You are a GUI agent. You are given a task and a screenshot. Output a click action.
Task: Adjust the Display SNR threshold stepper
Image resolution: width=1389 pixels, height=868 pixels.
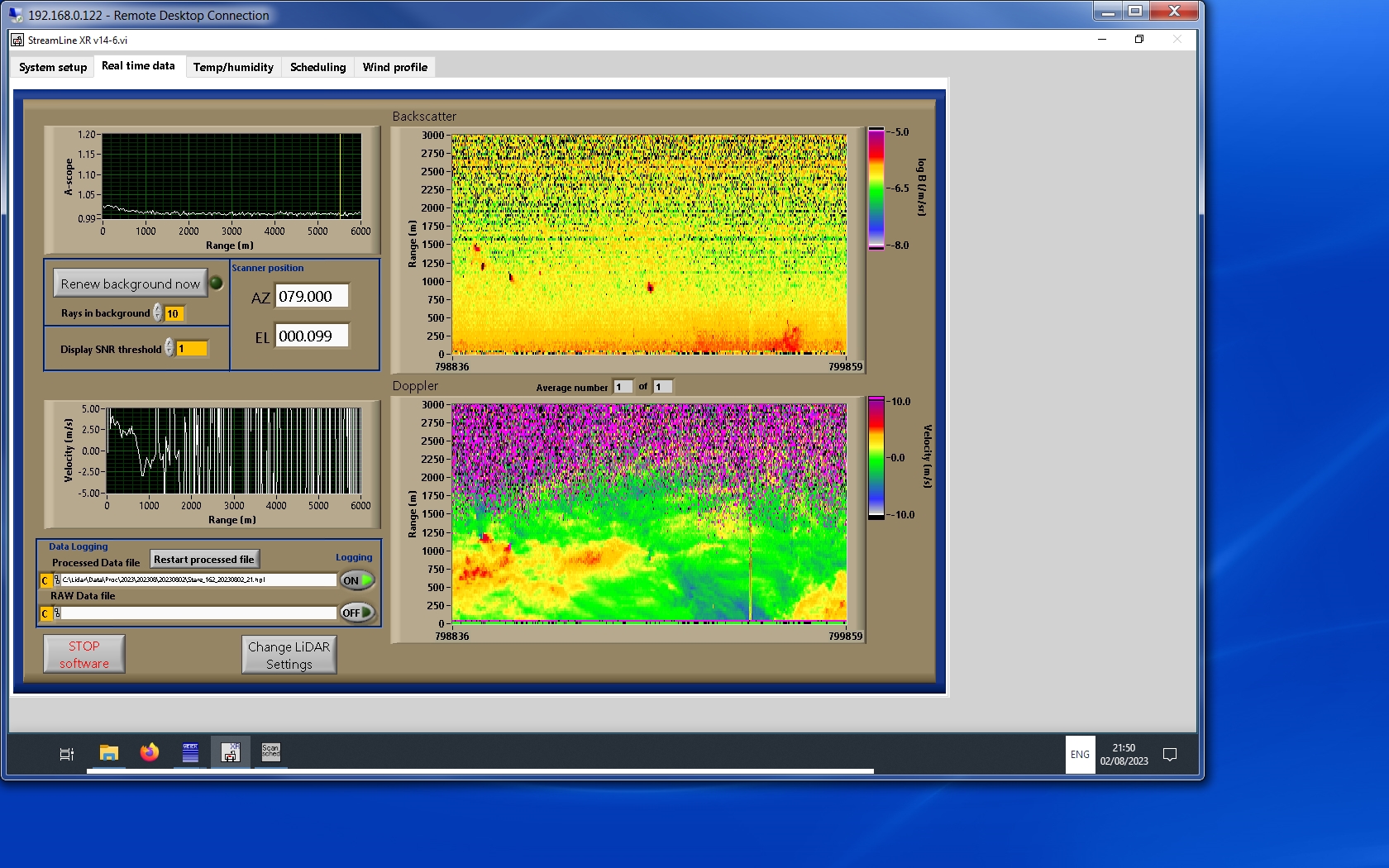pos(169,348)
